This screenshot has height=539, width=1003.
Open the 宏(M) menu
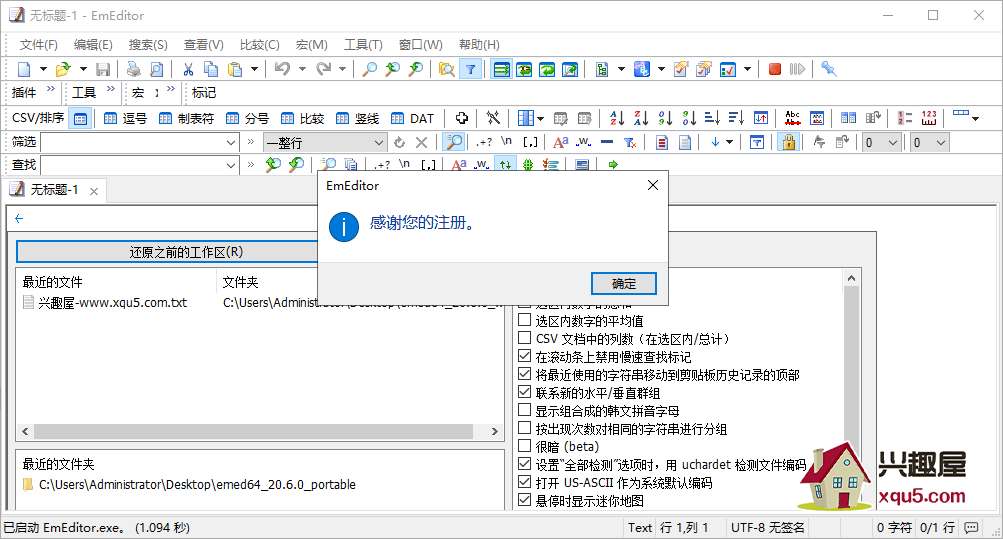pos(312,45)
